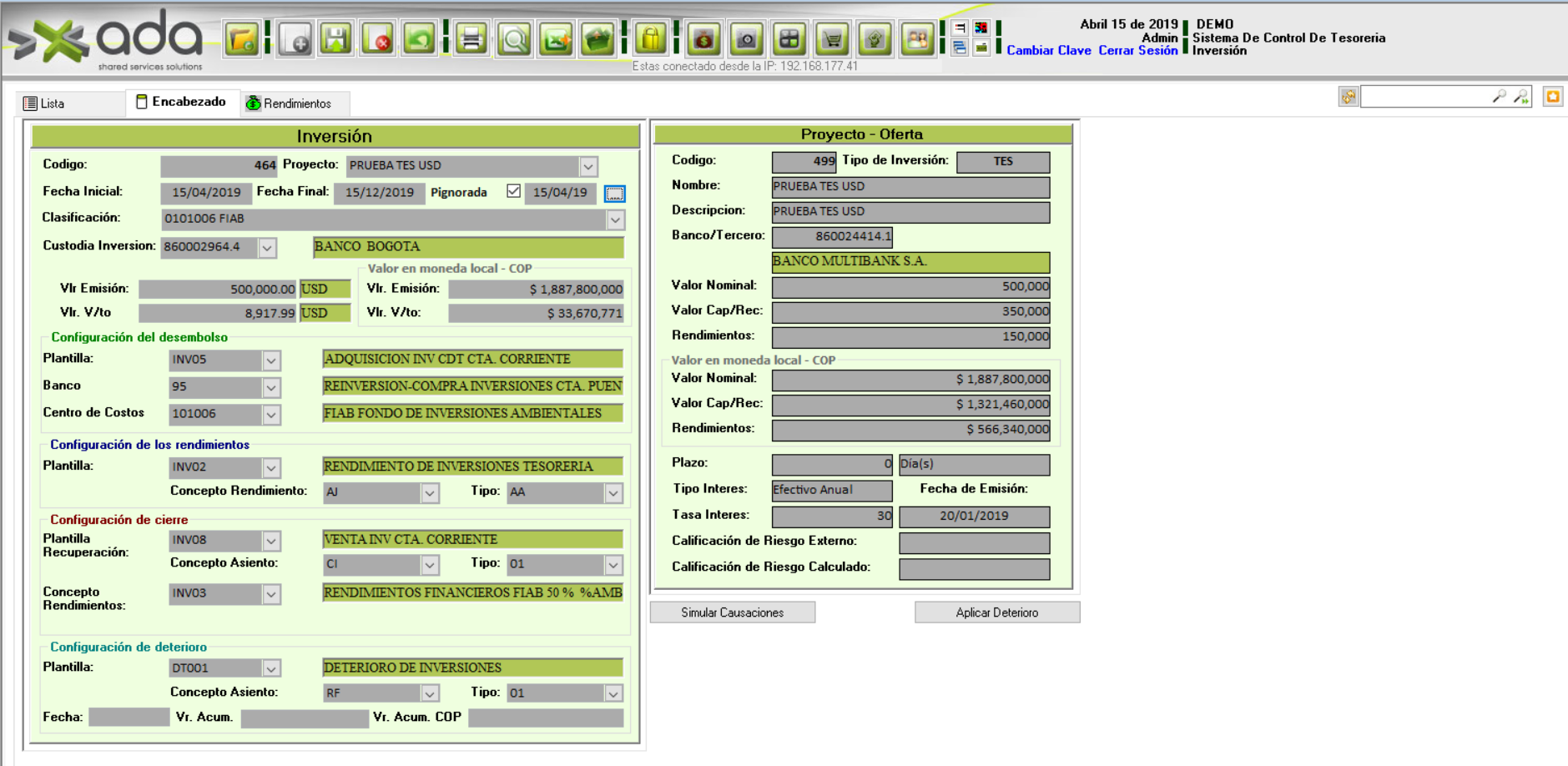Click the yellow padlock icon

(x=651, y=39)
